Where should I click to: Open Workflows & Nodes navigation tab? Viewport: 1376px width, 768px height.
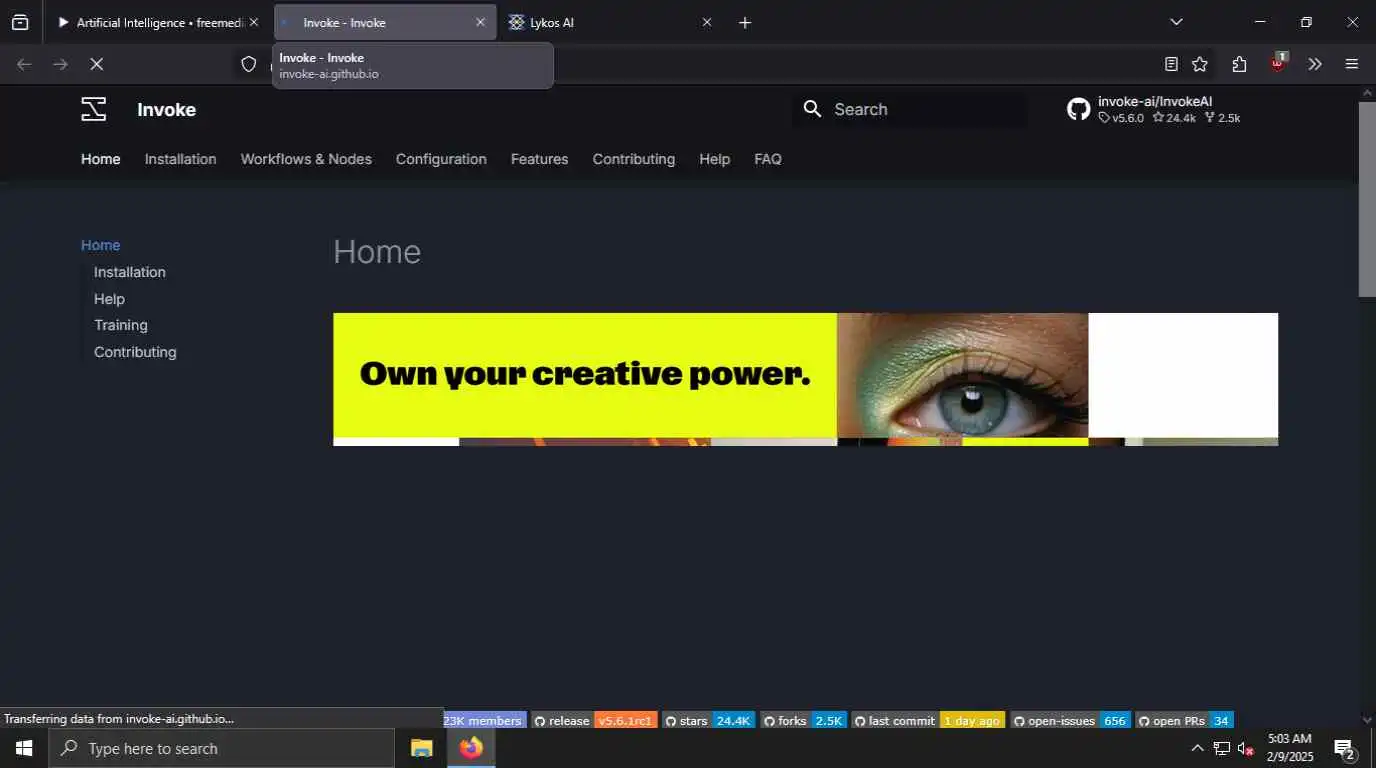[x=306, y=159]
